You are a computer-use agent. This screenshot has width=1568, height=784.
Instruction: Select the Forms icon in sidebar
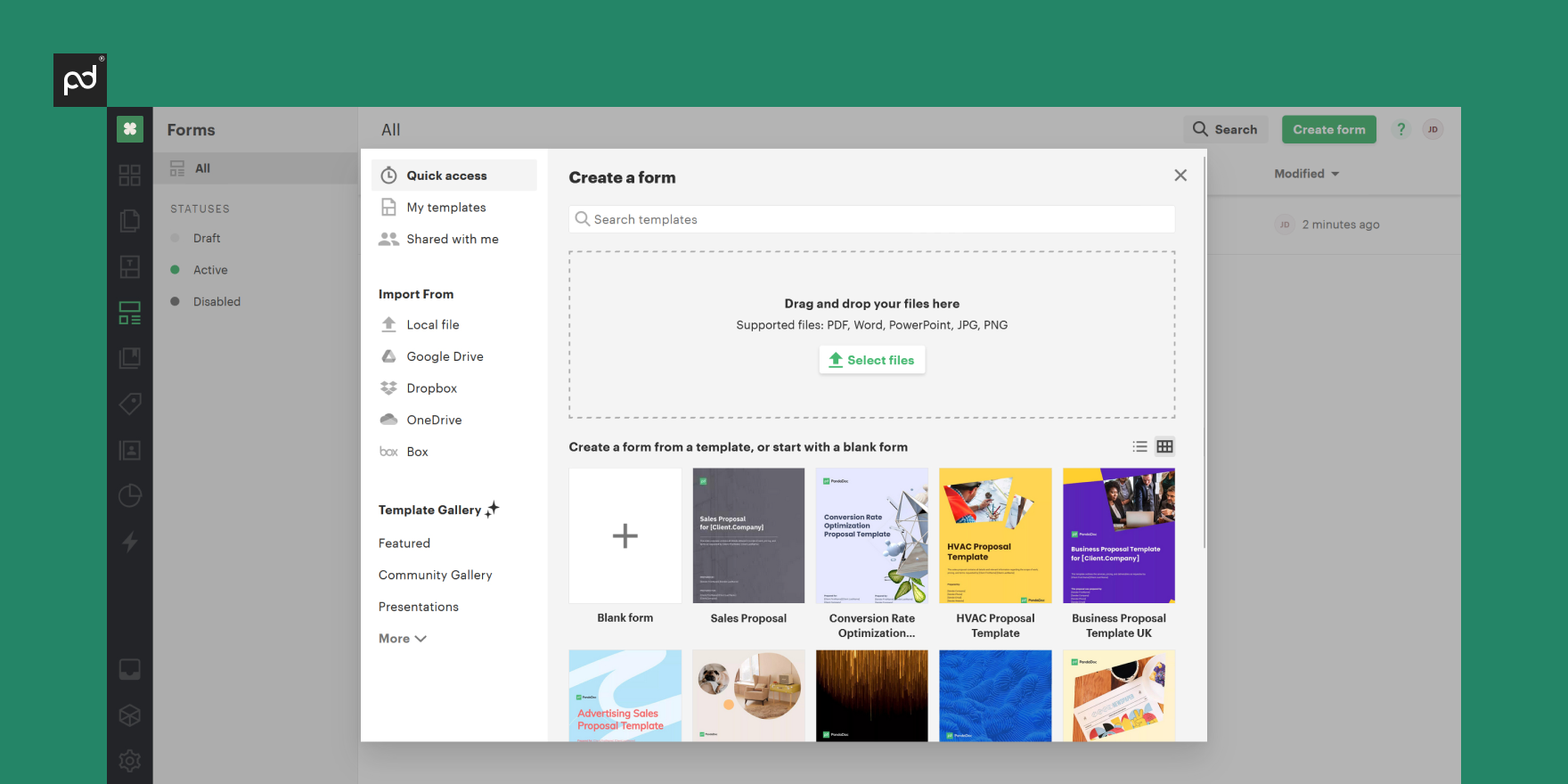coord(130,313)
